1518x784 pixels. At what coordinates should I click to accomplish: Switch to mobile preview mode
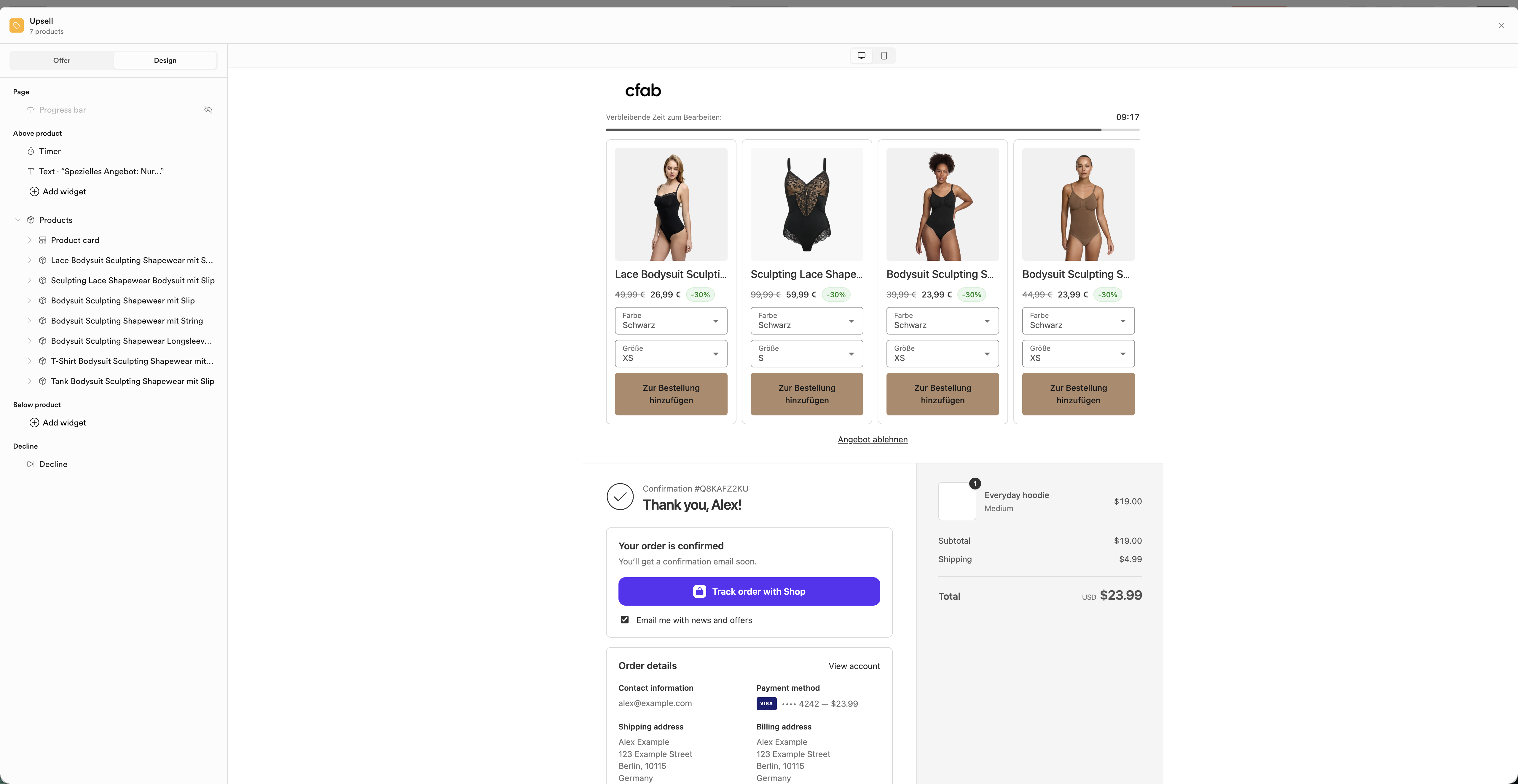[884, 55]
